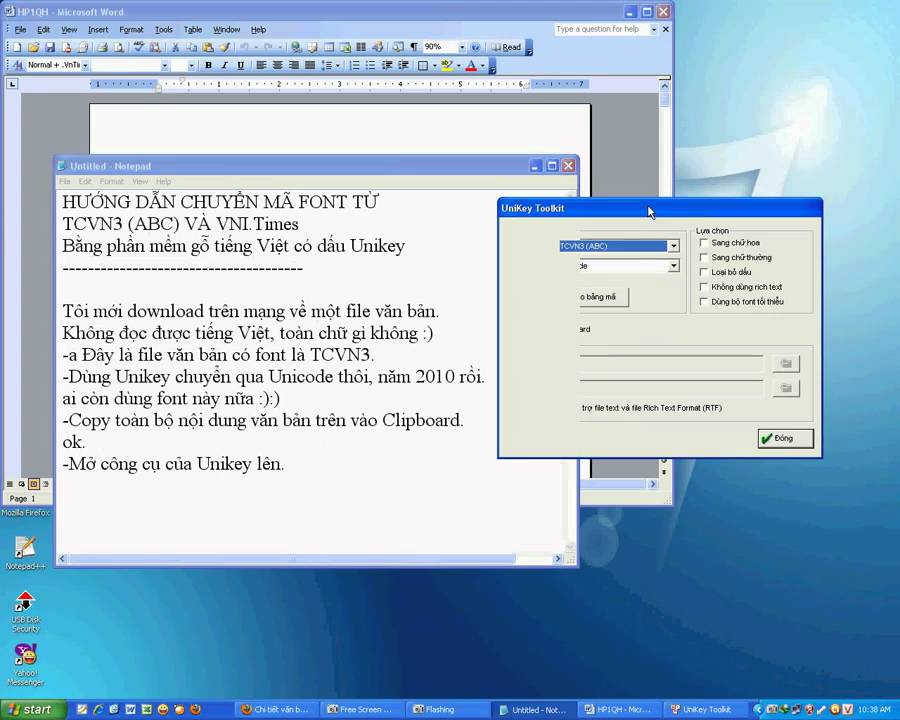
Task: Justify text using the Word toolbar icon
Action: pos(310,65)
